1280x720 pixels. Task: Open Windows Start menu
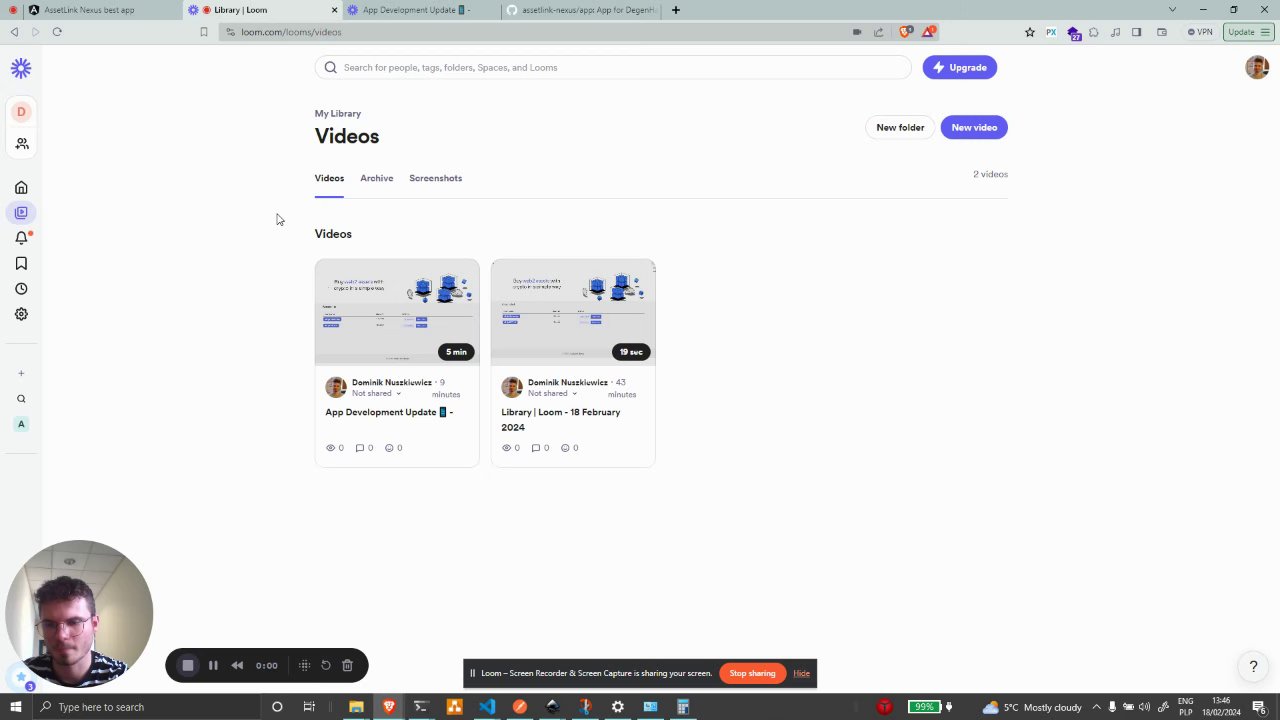[15, 707]
